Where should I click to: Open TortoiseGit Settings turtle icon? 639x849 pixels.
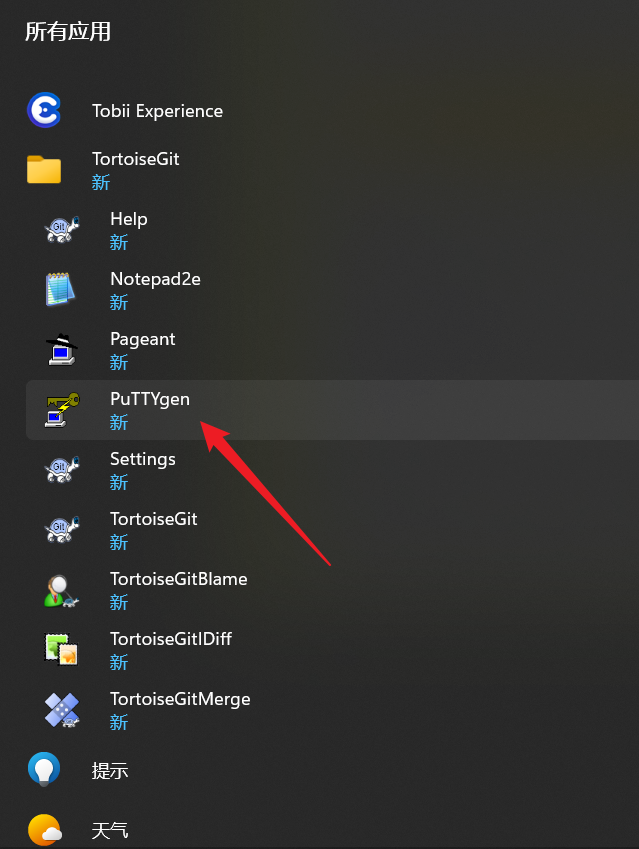pos(62,470)
